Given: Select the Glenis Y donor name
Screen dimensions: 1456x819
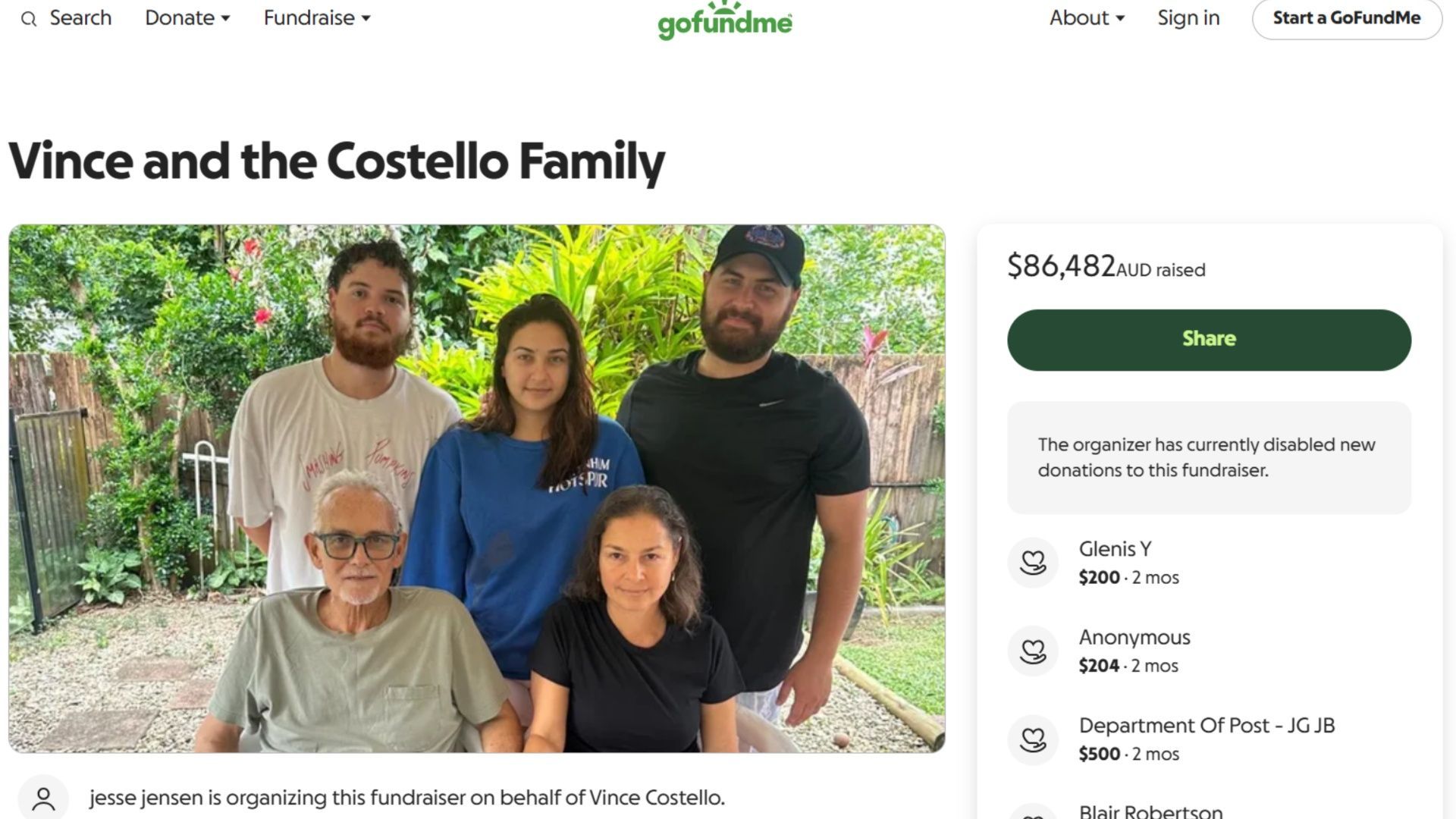Looking at the screenshot, I should pos(1115,549).
